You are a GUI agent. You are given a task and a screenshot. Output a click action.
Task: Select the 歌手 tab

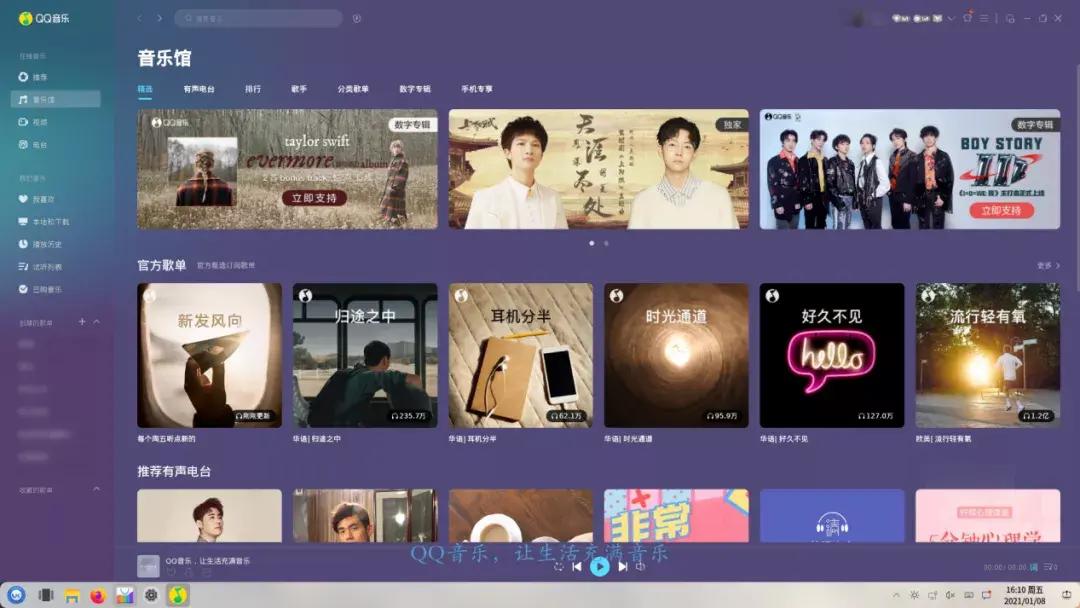pos(299,89)
